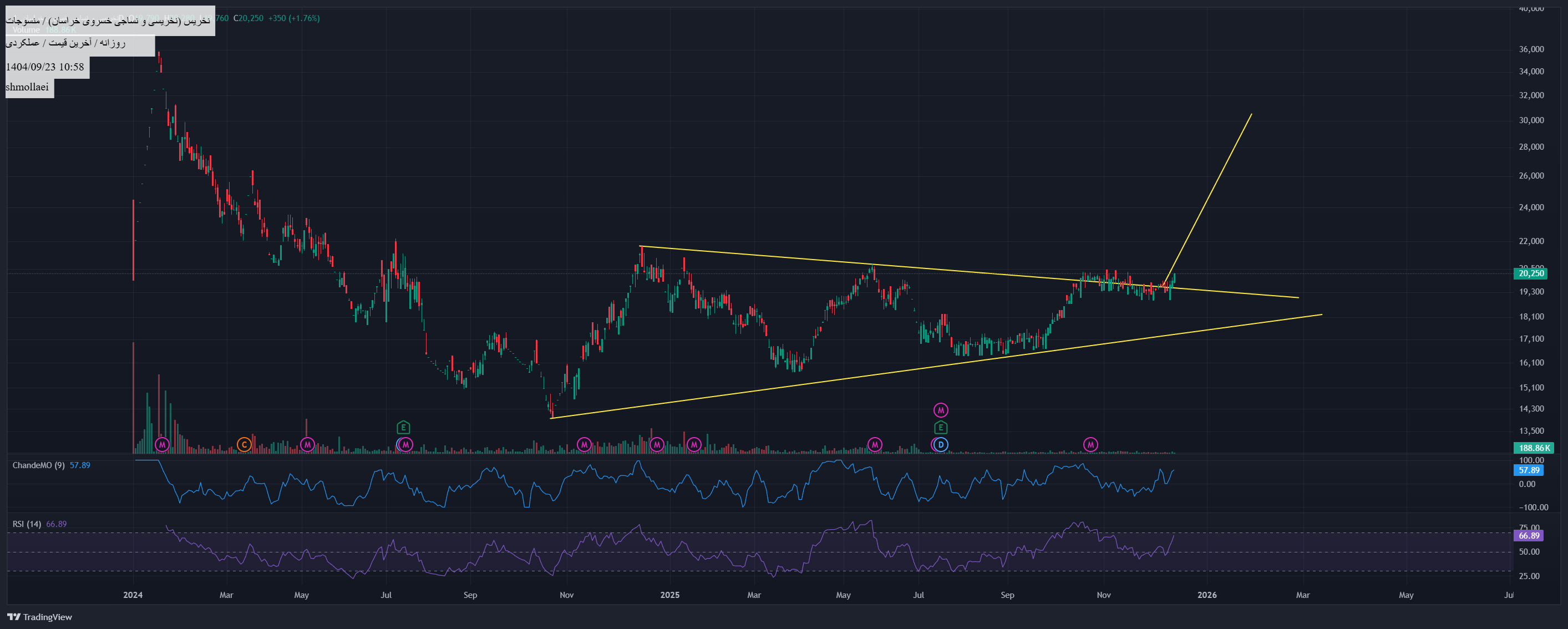The width and height of the screenshot is (1568, 629).
Task: Open the green E marker near July 2025
Action: click(x=941, y=428)
